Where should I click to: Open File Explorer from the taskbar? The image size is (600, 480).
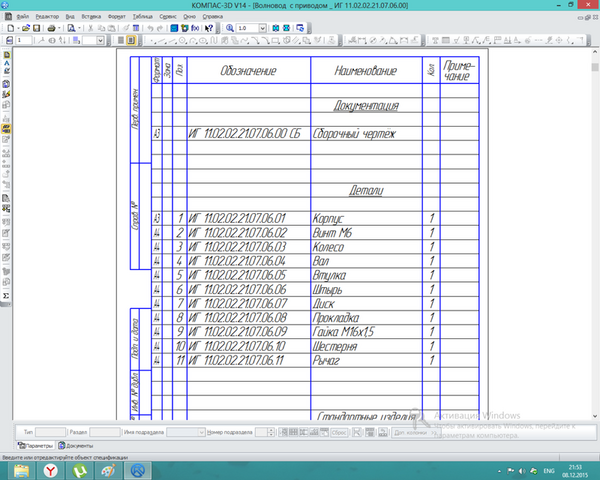pos(21,470)
